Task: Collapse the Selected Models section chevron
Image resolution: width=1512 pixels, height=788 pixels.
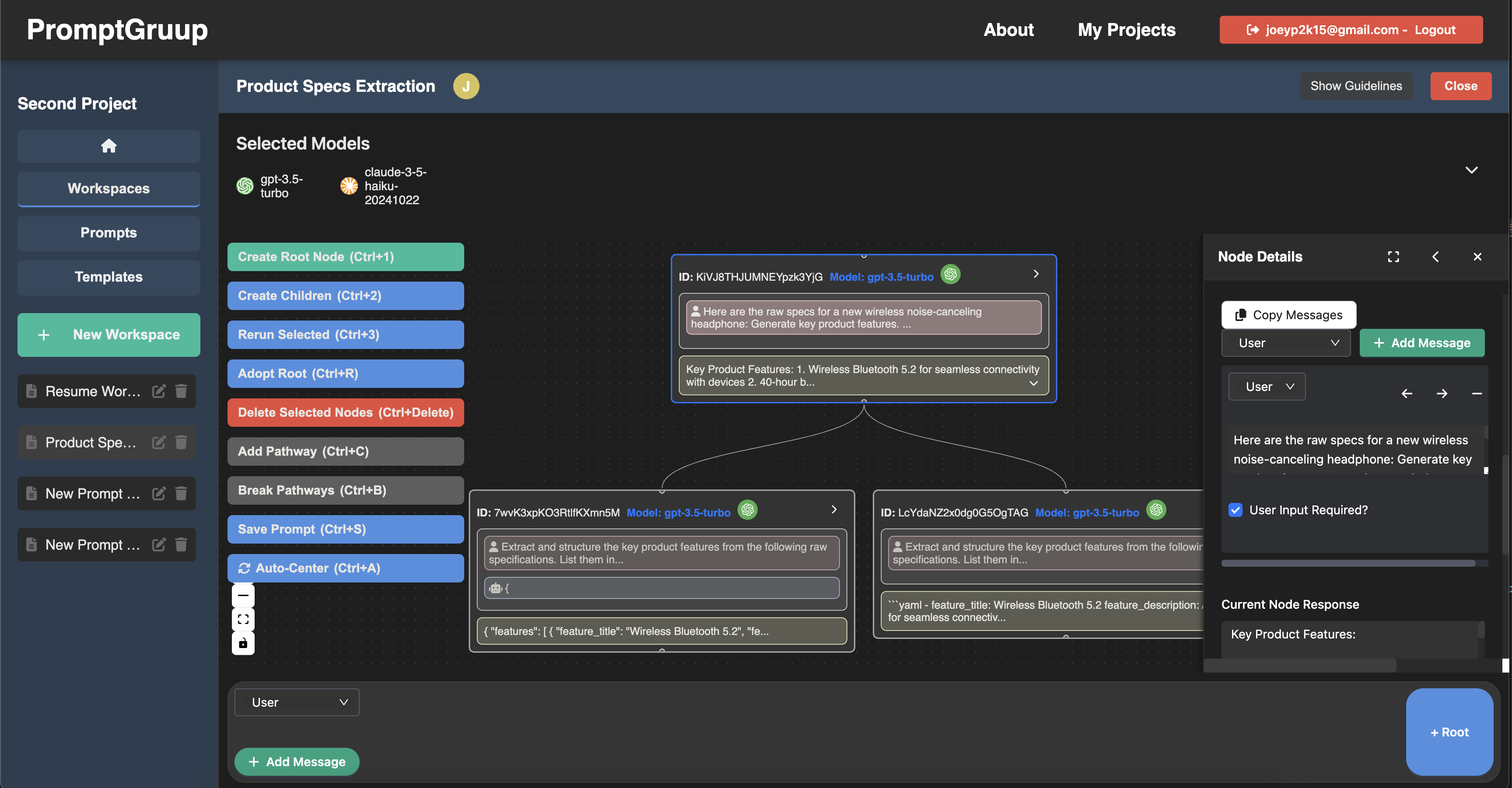Action: point(1471,170)
